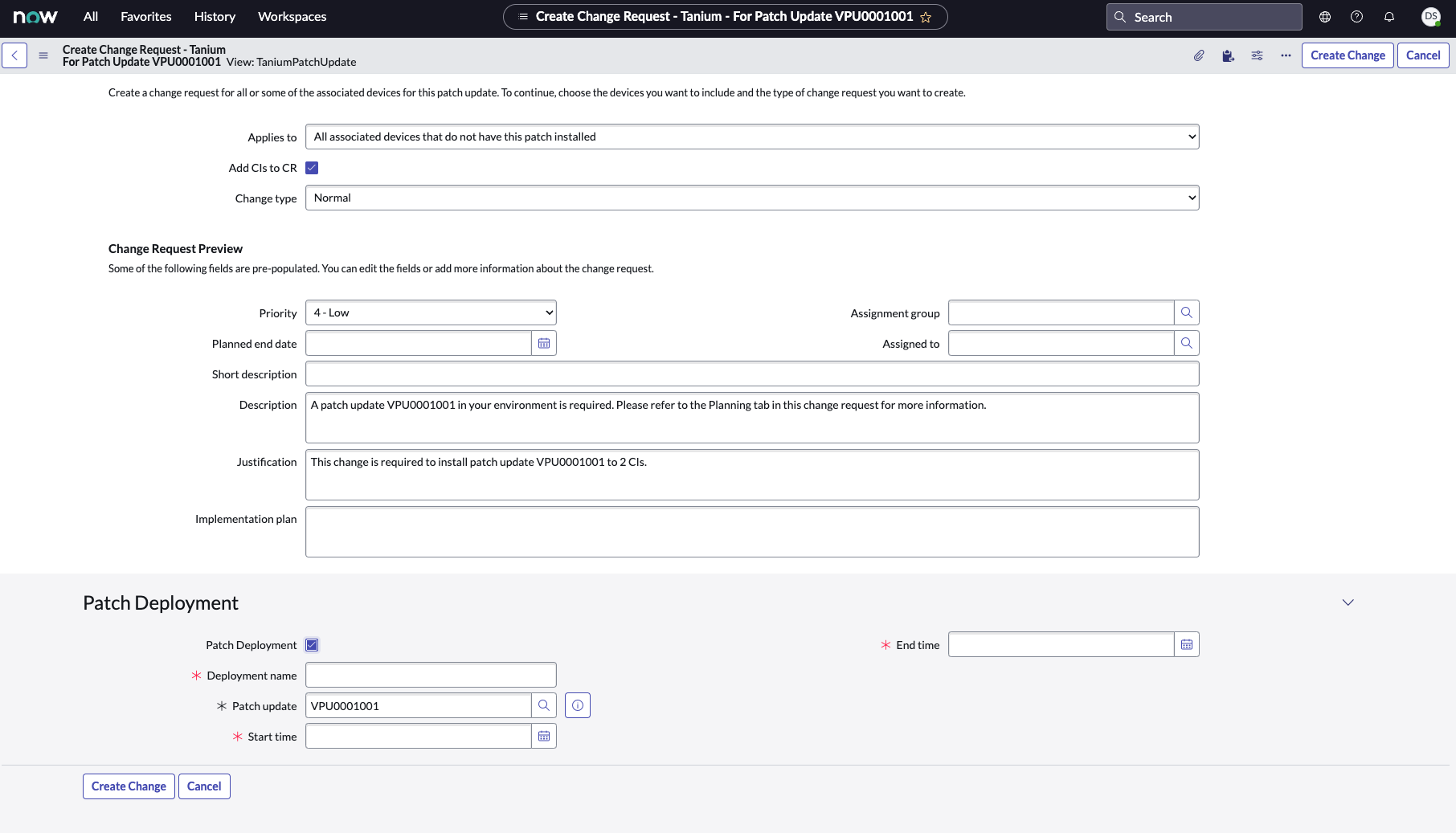Open notifications bell icon
The image size is (1456, 833).
(1389, 17)
